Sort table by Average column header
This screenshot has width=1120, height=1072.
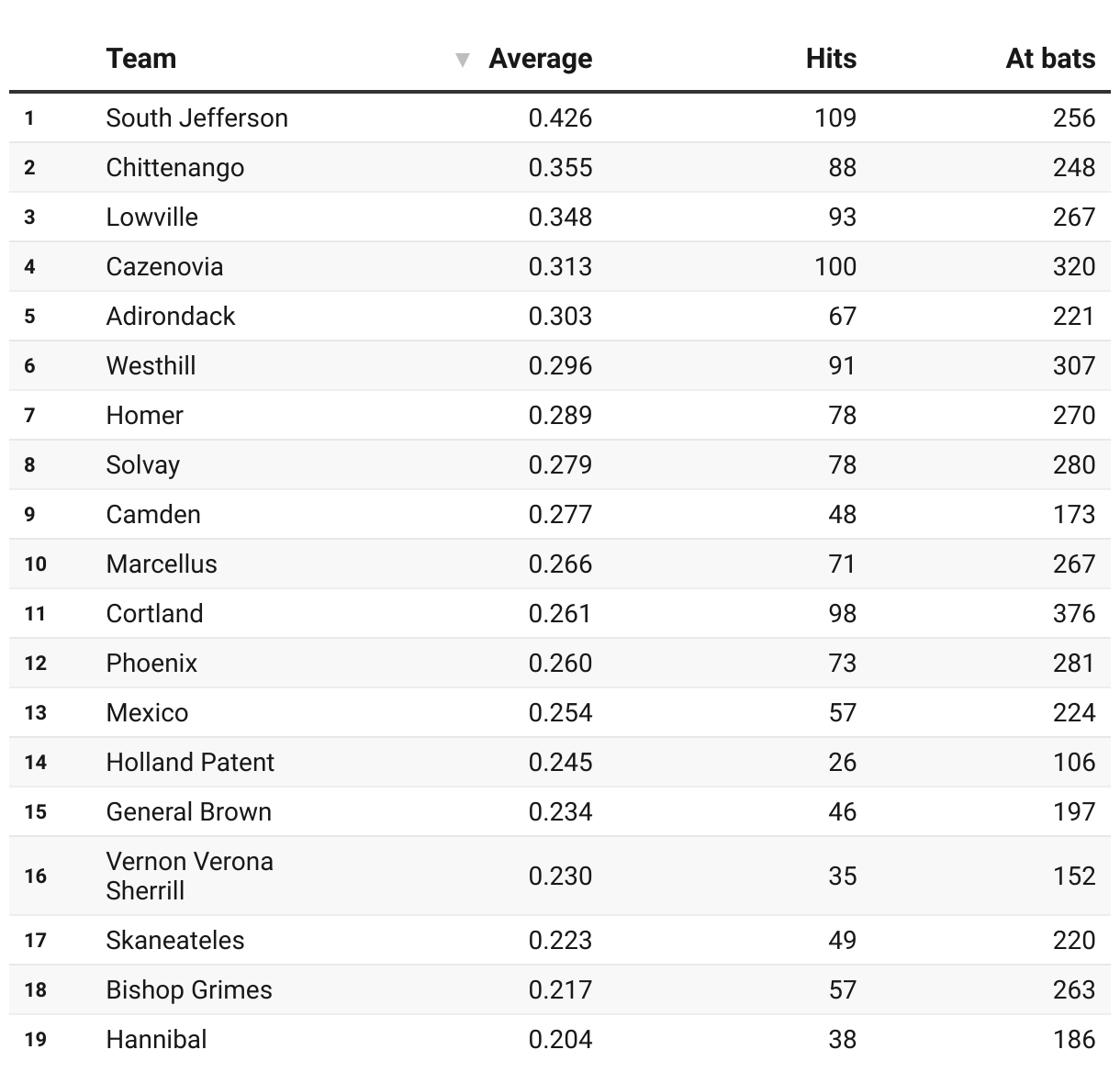[540, 59]
